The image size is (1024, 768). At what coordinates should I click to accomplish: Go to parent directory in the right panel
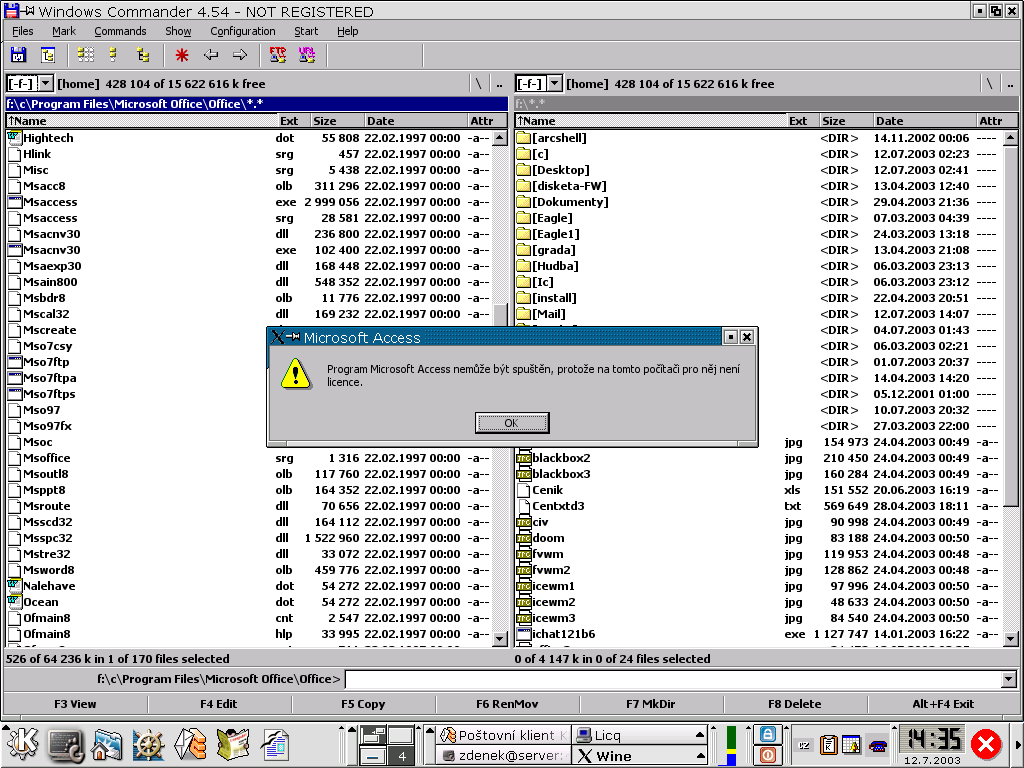coord(1010,84)
